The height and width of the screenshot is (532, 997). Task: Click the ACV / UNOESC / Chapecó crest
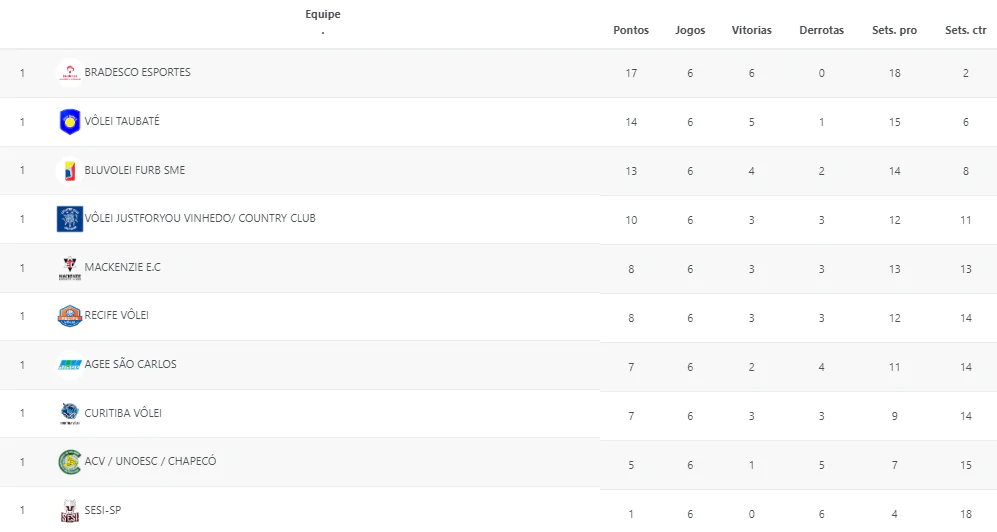click(x=70, y=462)
